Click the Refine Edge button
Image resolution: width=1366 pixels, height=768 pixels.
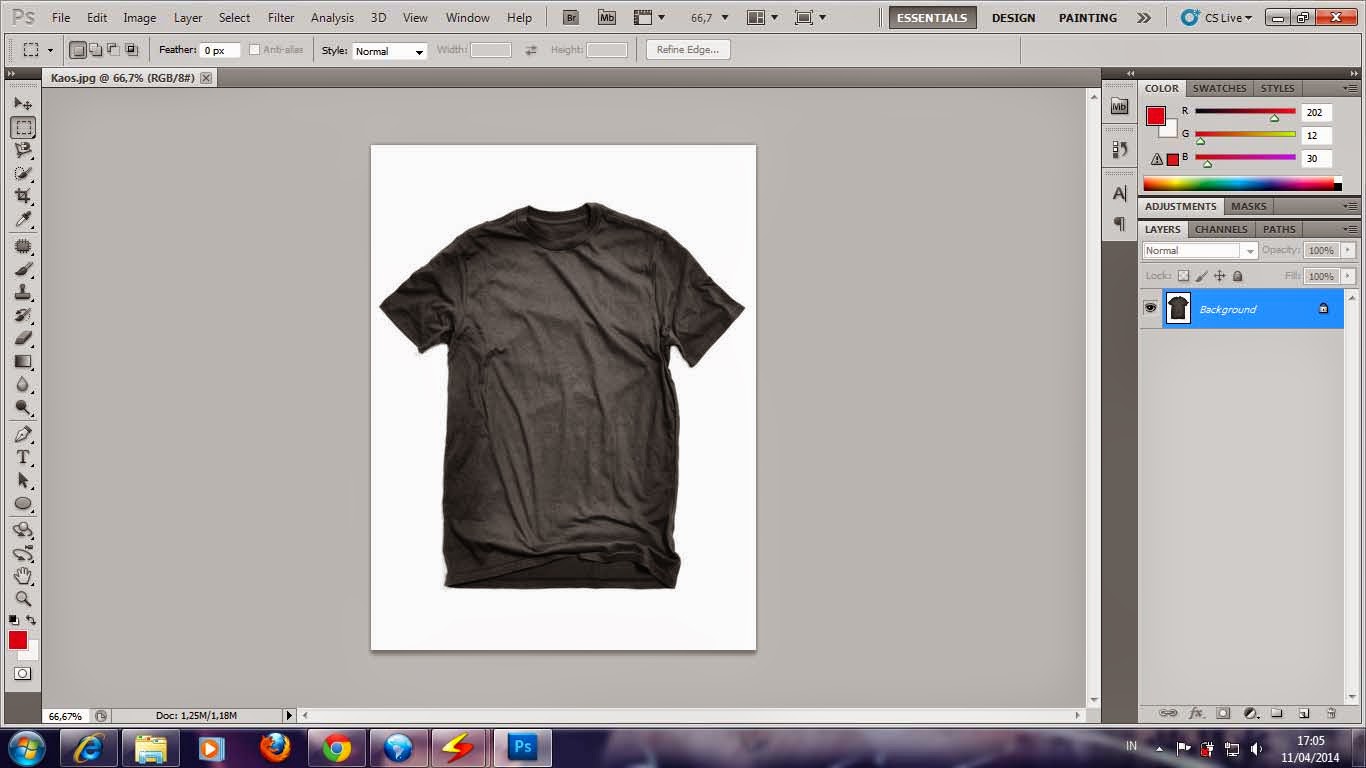tap(688, 50)
